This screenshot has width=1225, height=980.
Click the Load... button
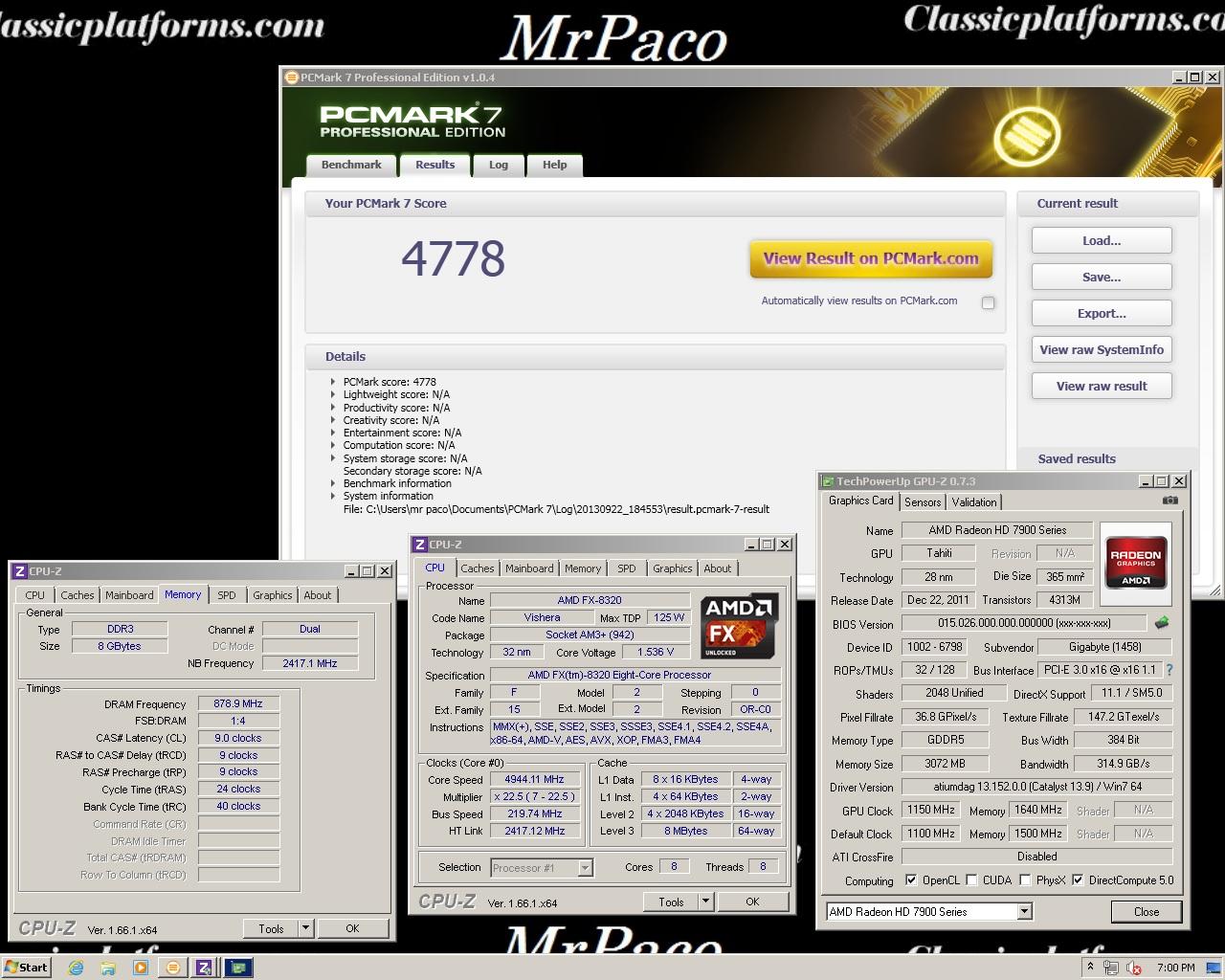[x=1102, y=240]
